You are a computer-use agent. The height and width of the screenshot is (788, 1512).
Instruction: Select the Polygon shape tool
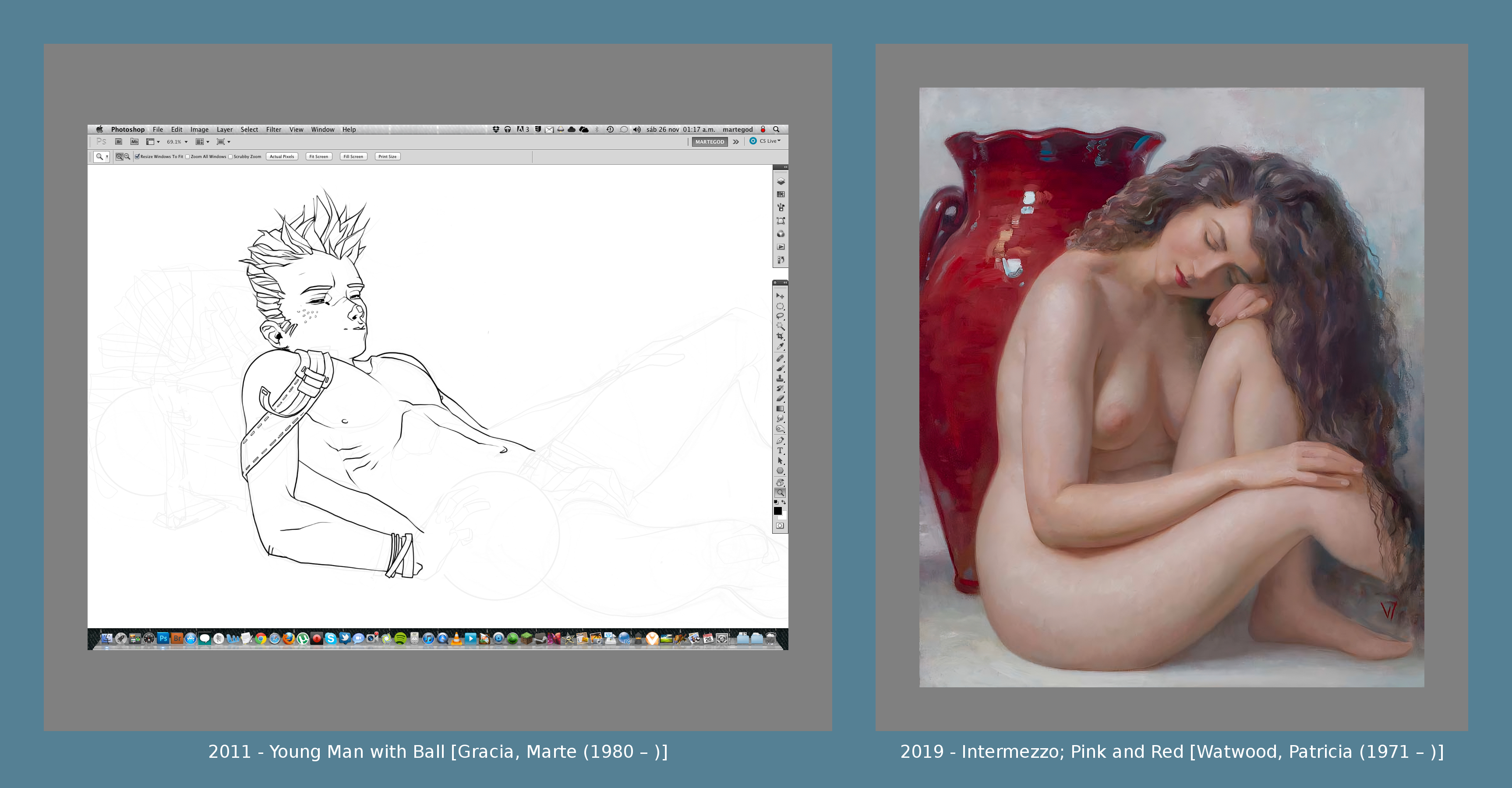tap(780, 471)
